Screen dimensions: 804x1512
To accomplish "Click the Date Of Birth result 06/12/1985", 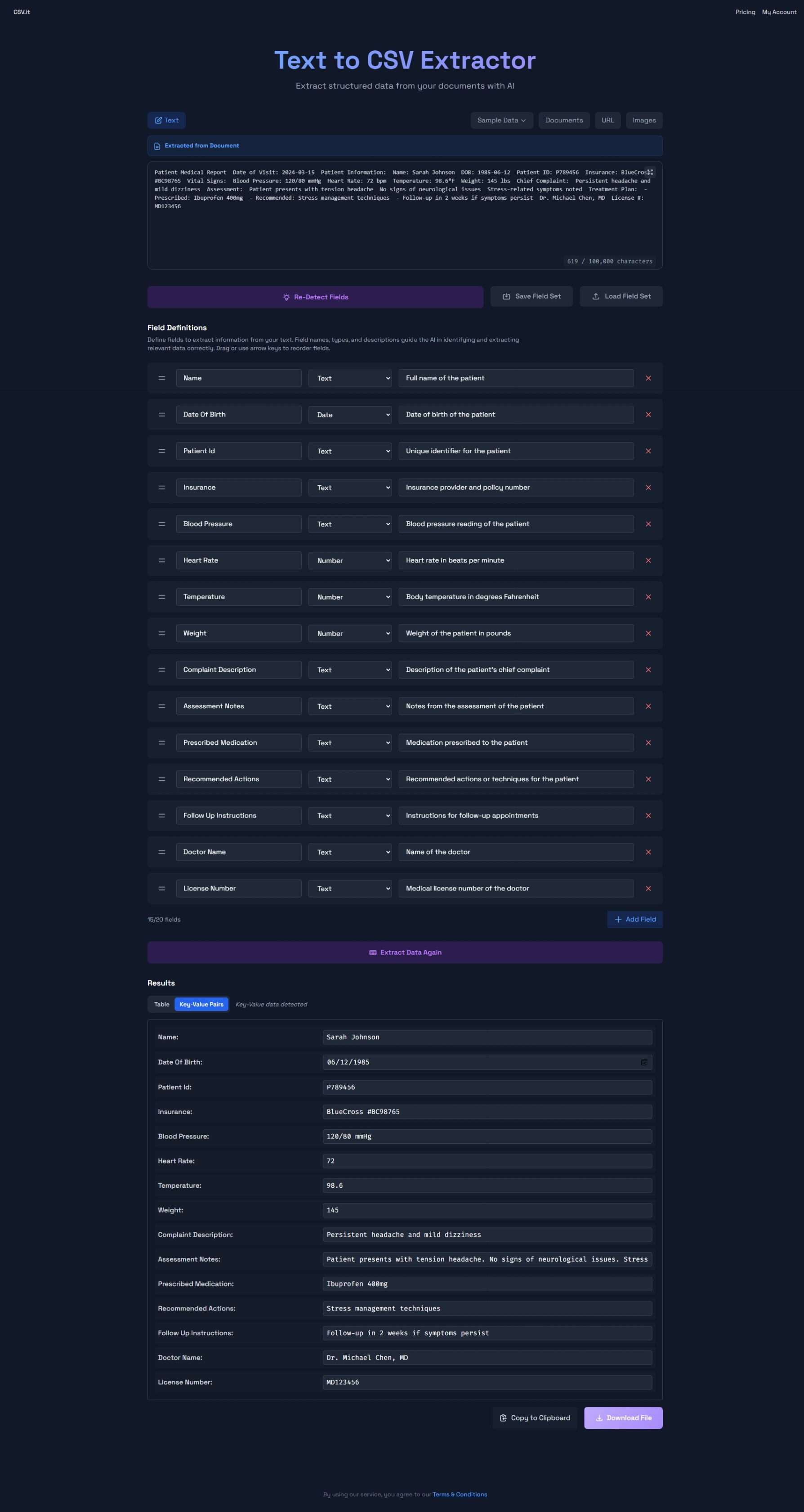I will (487, 1062).
